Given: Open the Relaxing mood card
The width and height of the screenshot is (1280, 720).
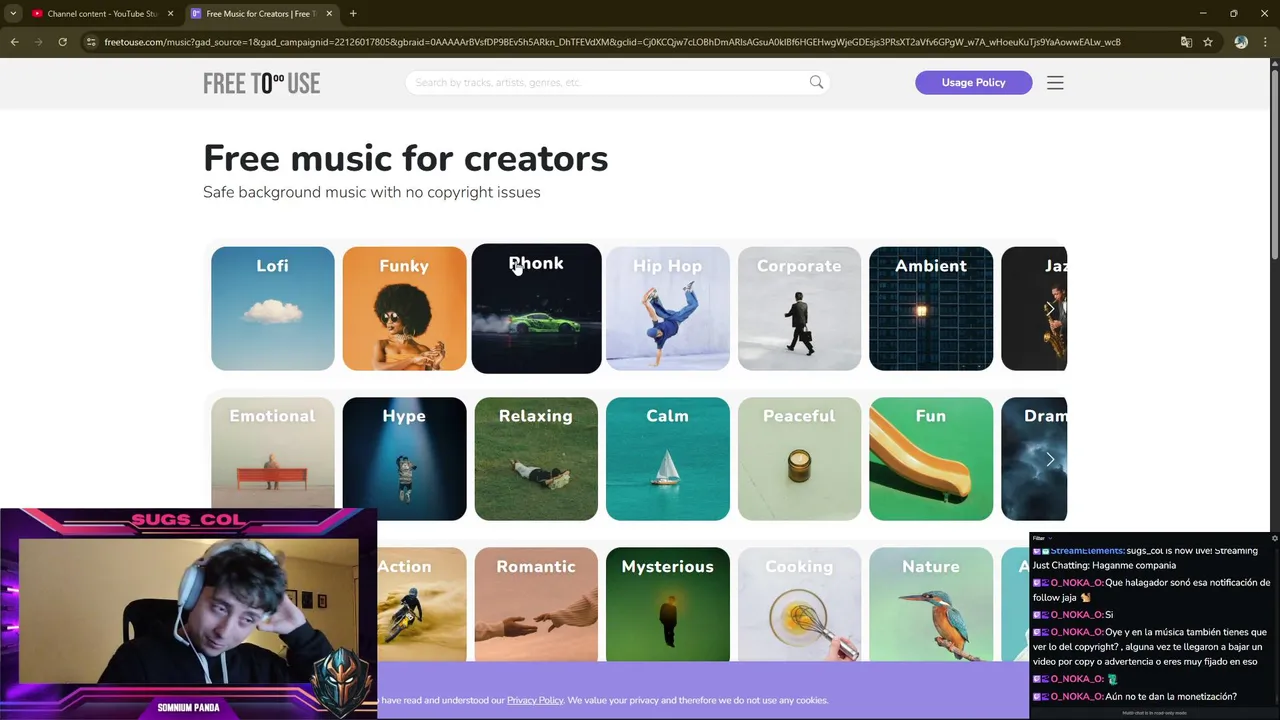Looking at the screenshot, I should pos(536,459).
